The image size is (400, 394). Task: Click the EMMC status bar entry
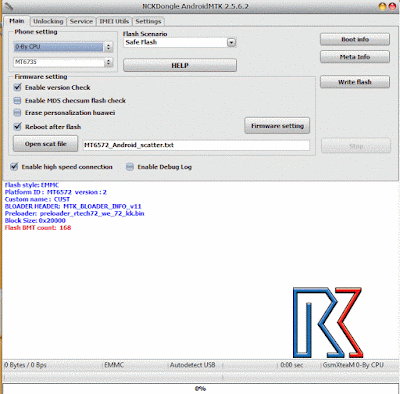point(114,365)
